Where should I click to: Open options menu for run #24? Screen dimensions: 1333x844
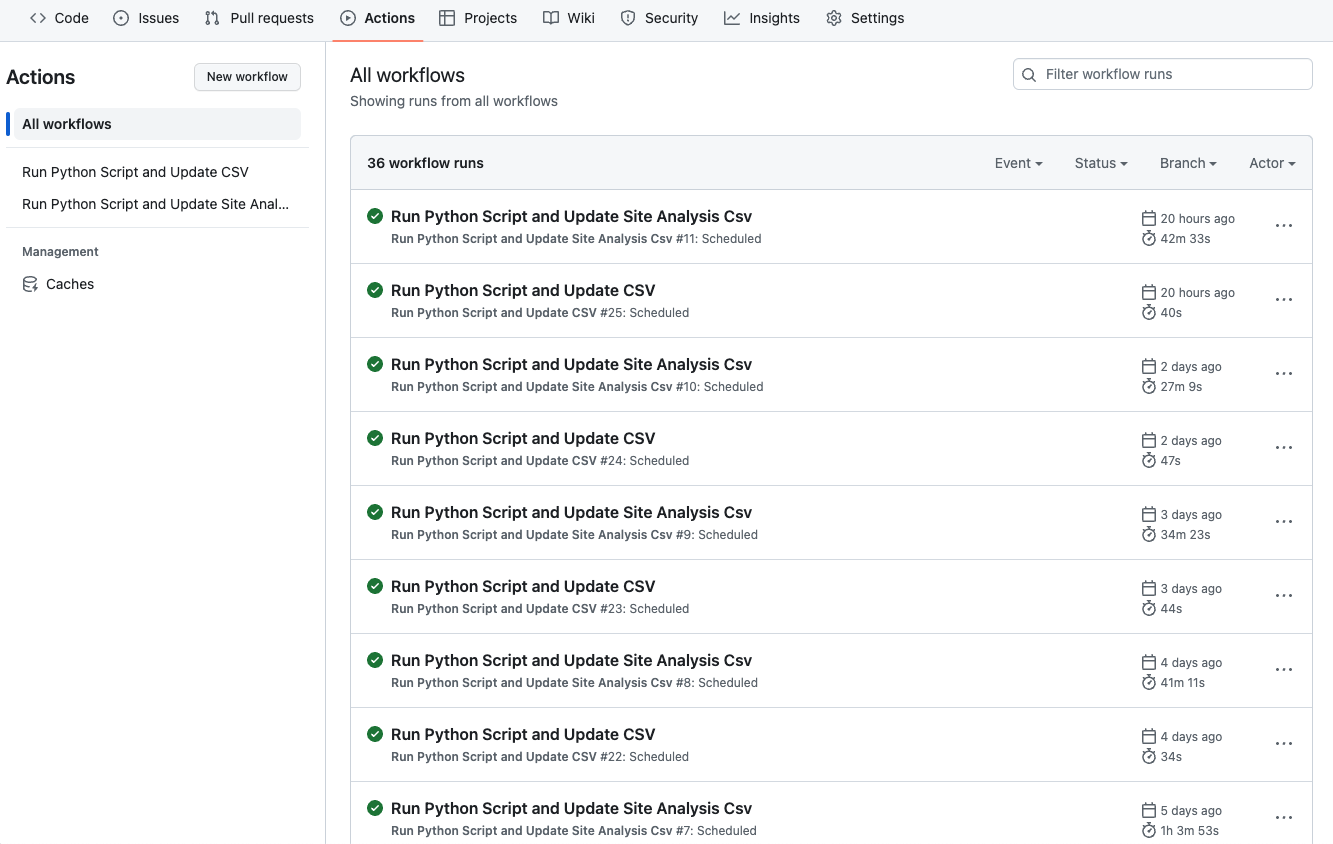pyautogui.click(x=1284, y=448)
